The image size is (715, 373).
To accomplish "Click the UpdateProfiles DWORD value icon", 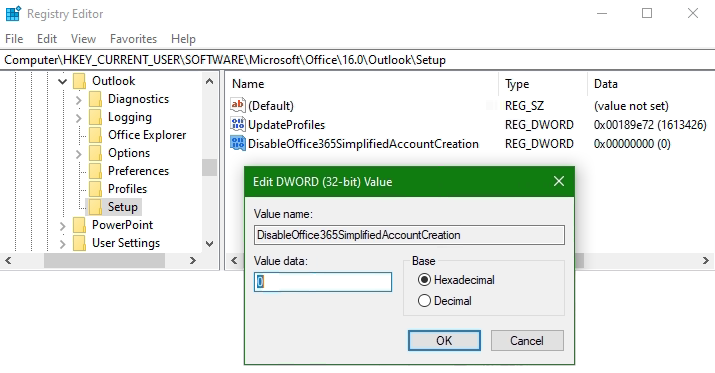I will pos(238,124).
